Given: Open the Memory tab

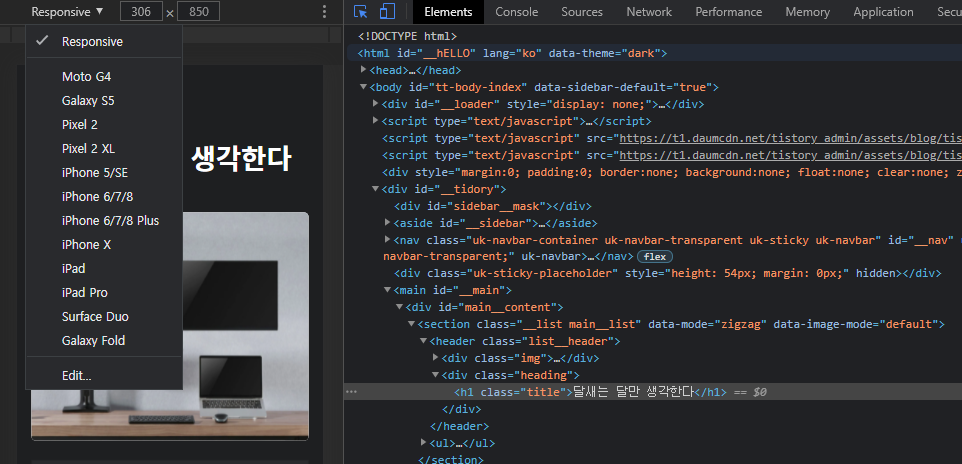Looking at the screenshot, I should tap(807, 12).
